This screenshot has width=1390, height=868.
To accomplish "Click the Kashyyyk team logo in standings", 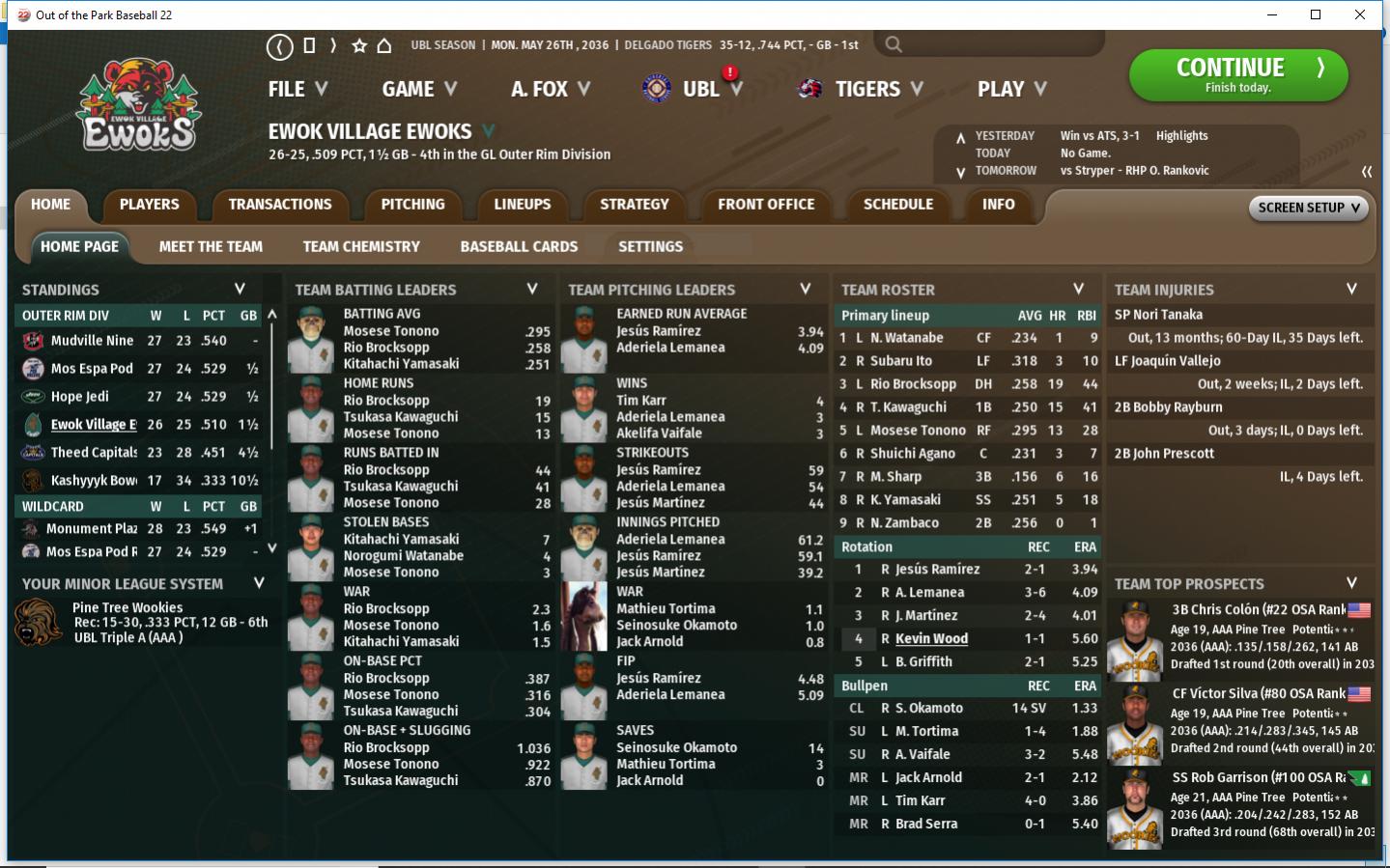I will pyautogui.click(x=33, y=481).
